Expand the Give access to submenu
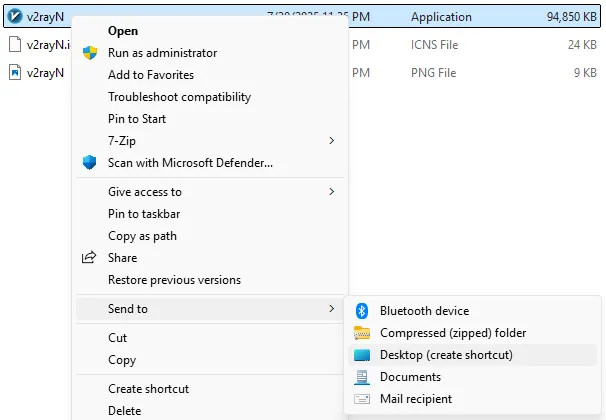606x420 pixels. pos(332,192)
